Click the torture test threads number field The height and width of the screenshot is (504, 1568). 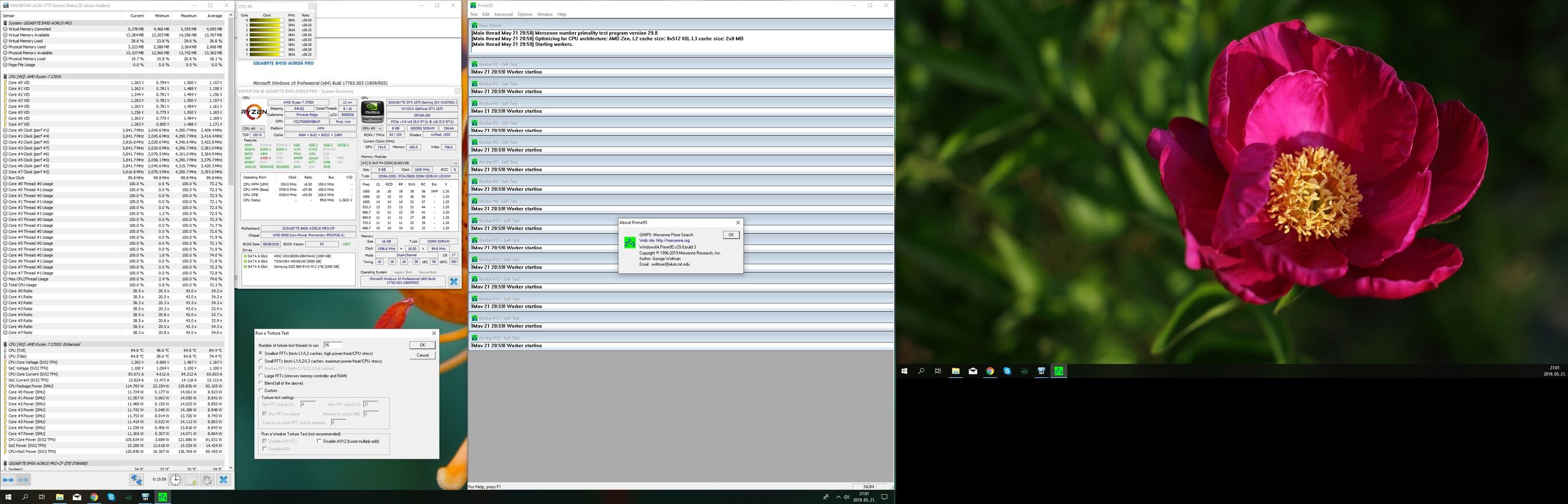tap(332, 345)
